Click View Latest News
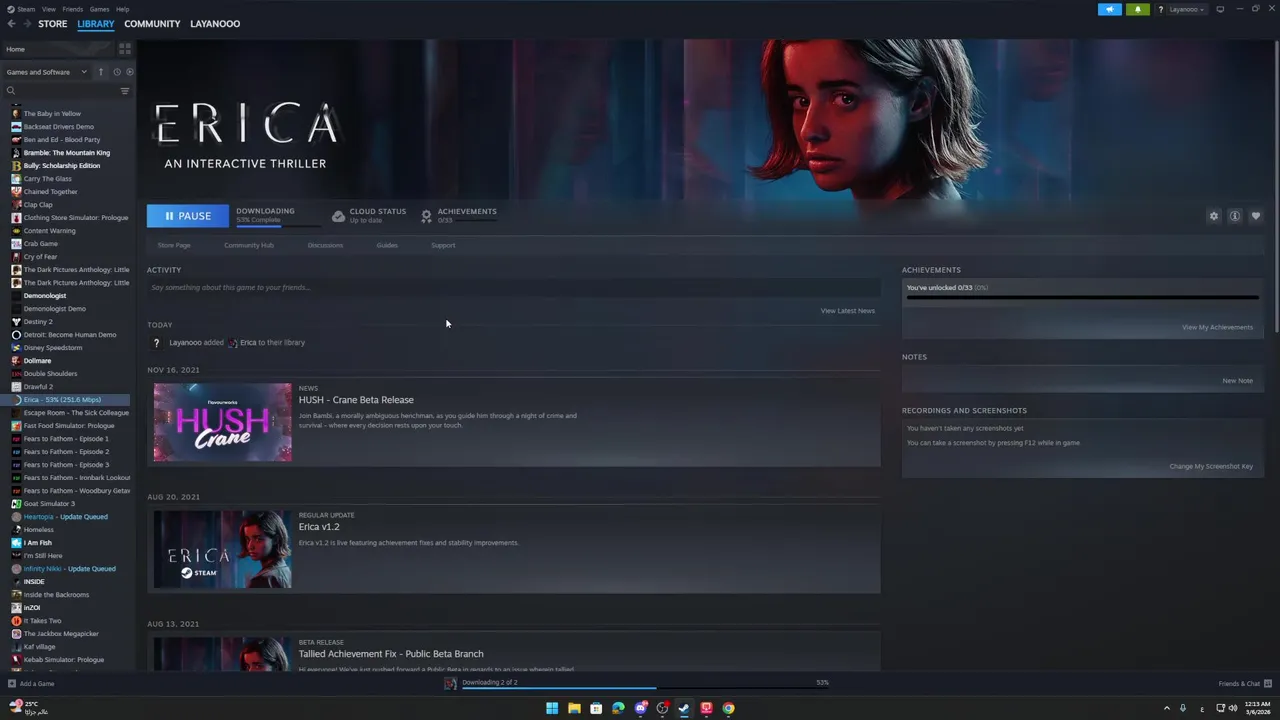This screenshot has width=1280, height=720. pos(848,311)
